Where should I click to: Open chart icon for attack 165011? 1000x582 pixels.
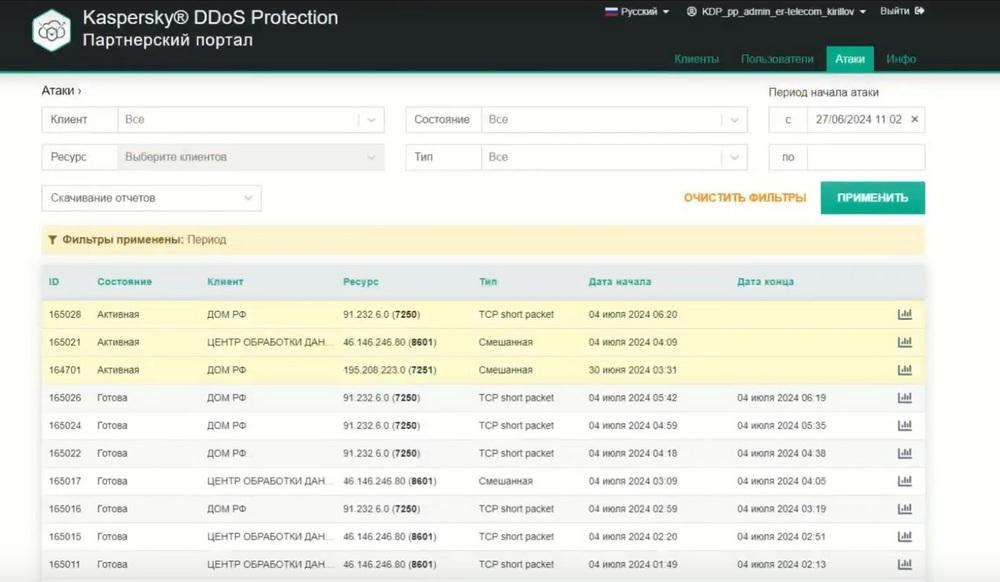pyautogui.click(x=904, y=564)
